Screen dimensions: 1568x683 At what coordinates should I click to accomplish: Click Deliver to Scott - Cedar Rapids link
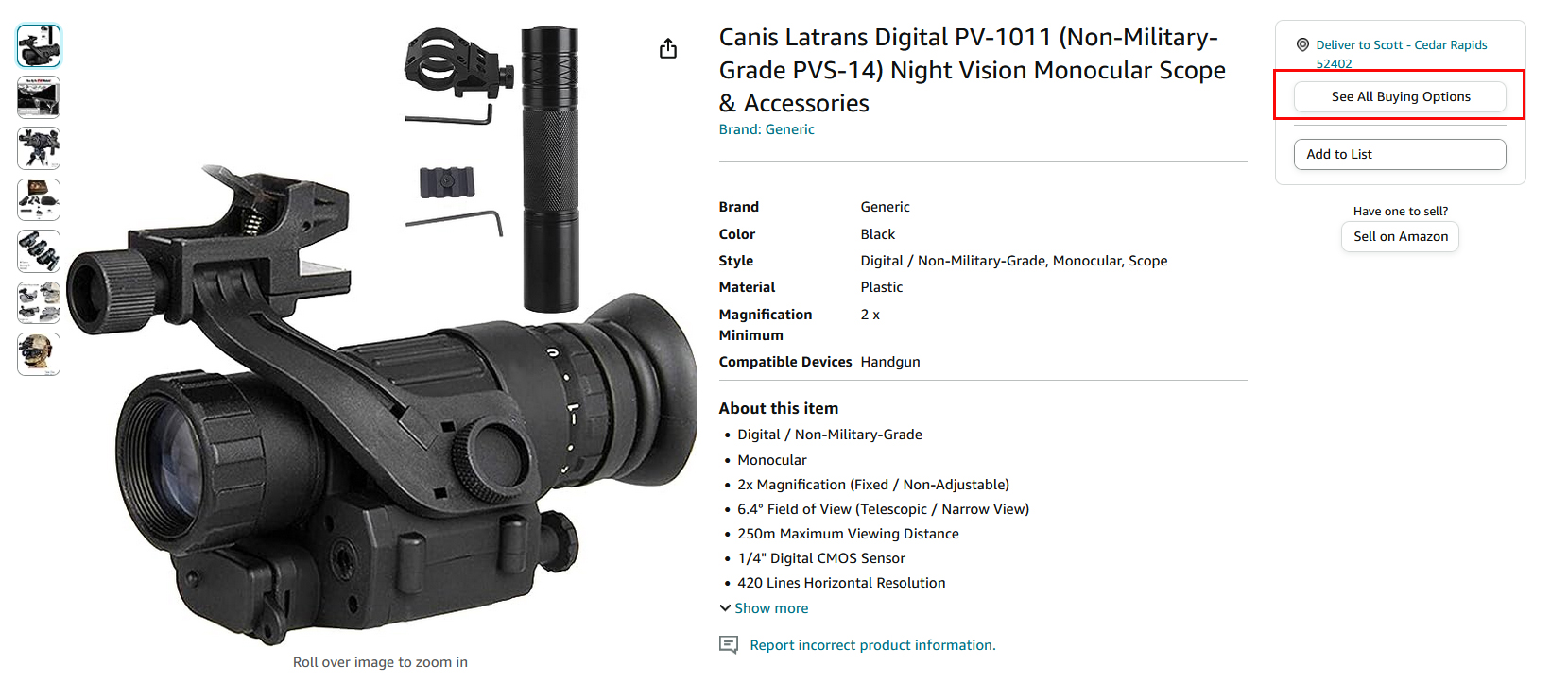coord(1402,54)
